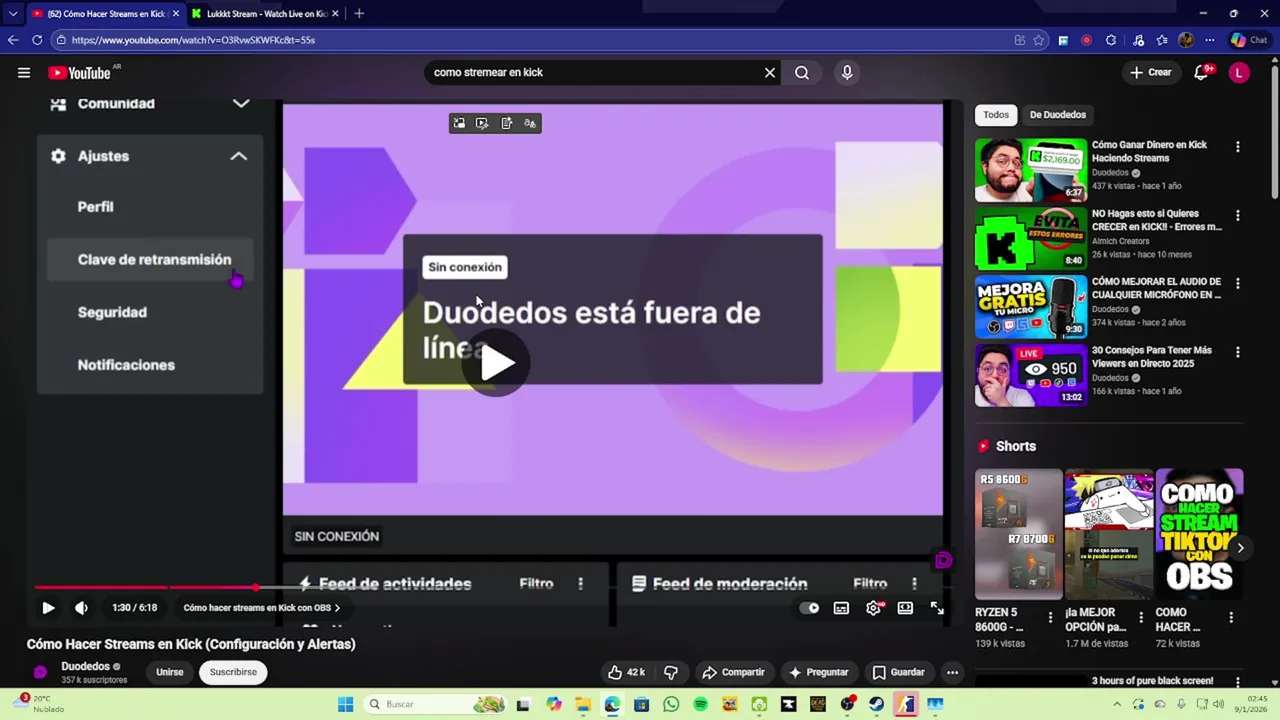
Task: Enter fullscreen in the video player
Action: click(x=937, y=608)
